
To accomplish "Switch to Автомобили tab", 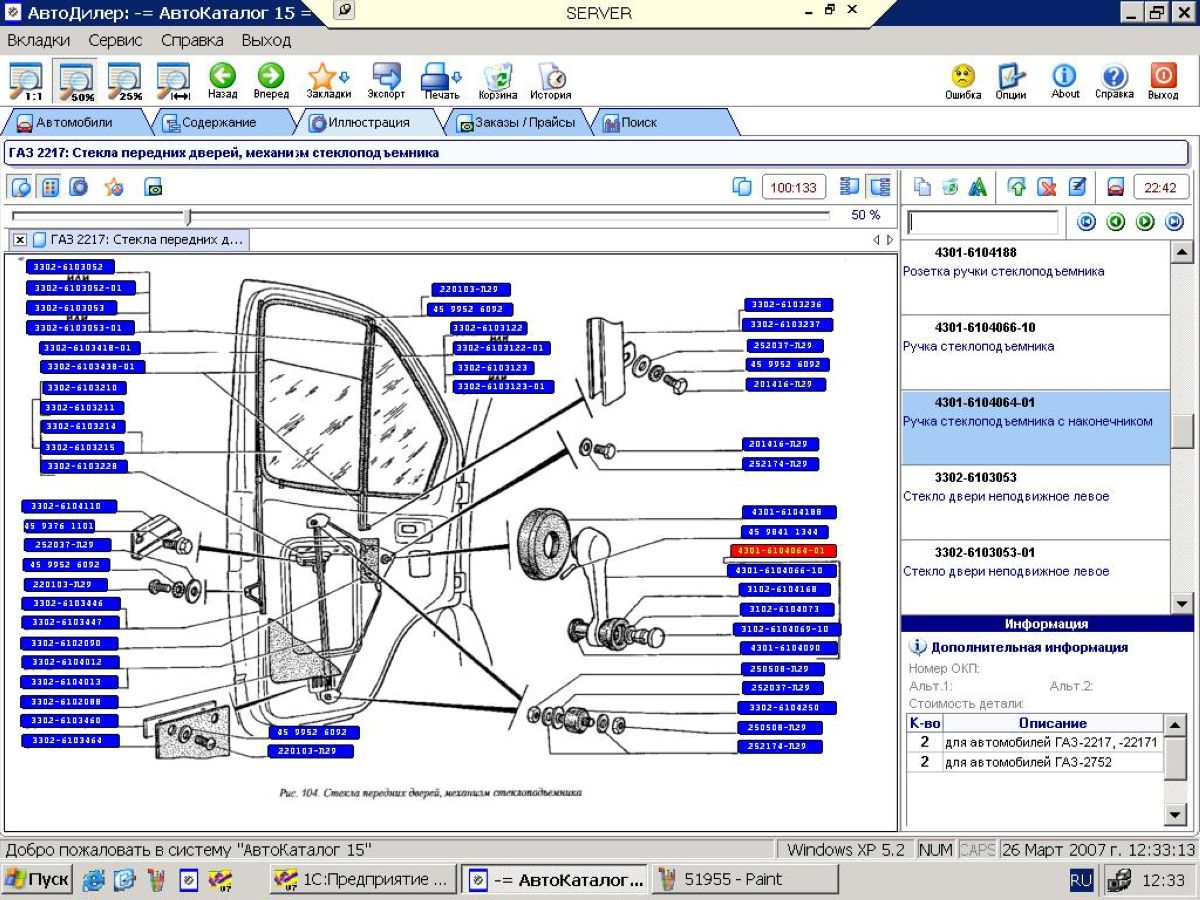I will pos(74,122).
